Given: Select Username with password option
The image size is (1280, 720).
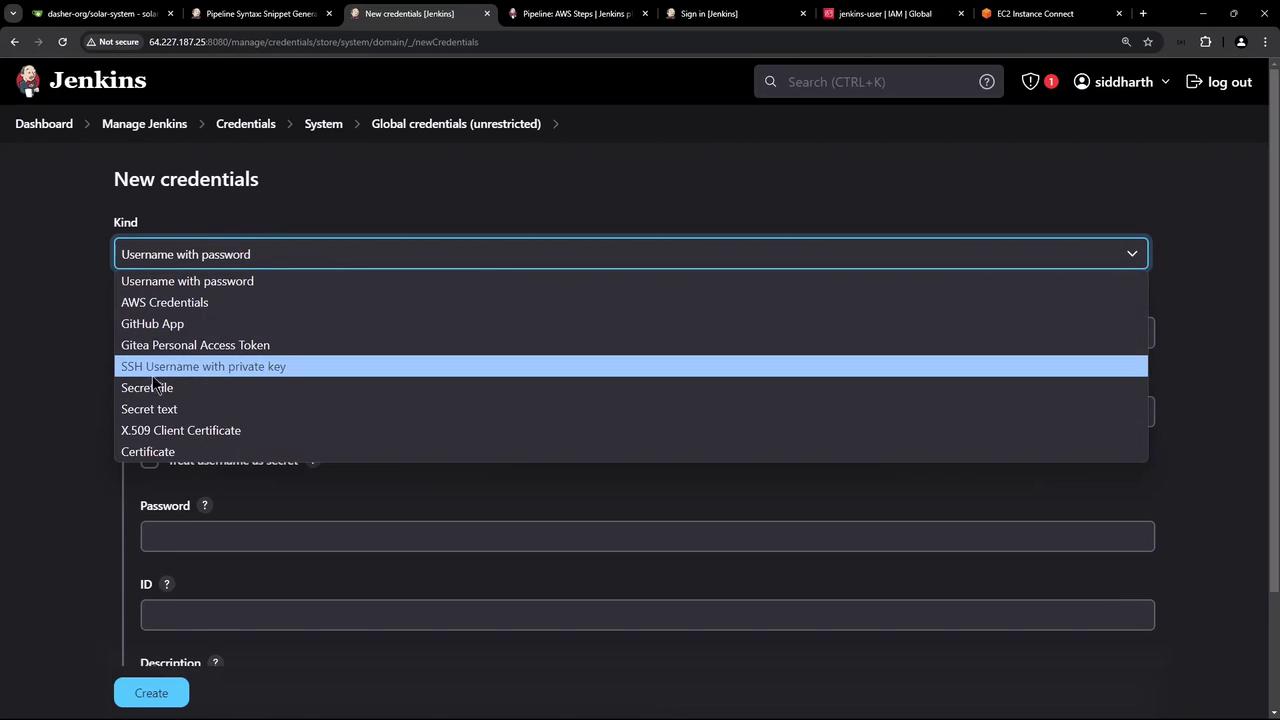Looking at the screenshot, I should click(631, 281).
